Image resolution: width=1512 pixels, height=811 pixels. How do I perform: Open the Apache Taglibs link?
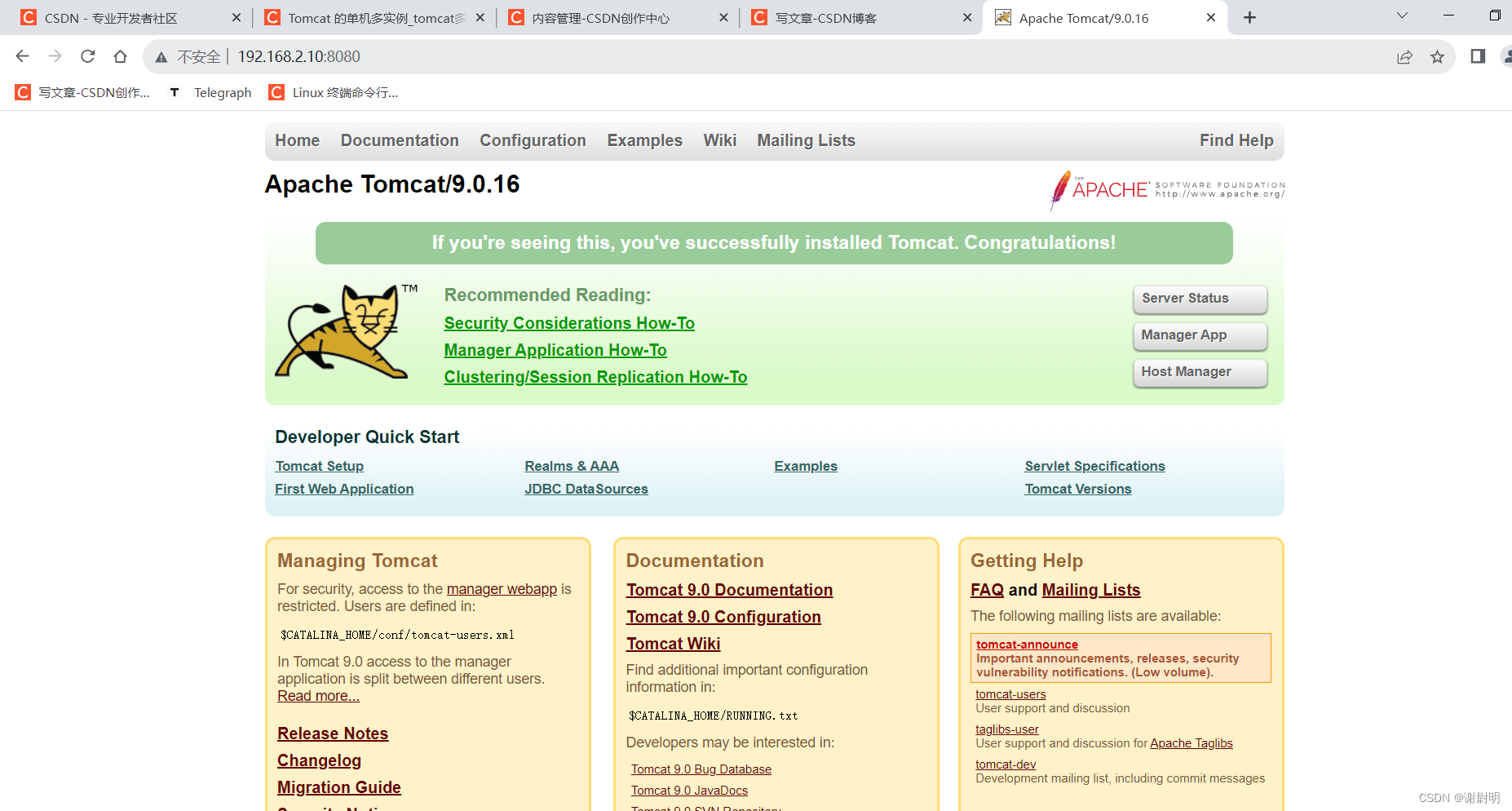[1191, 743]
